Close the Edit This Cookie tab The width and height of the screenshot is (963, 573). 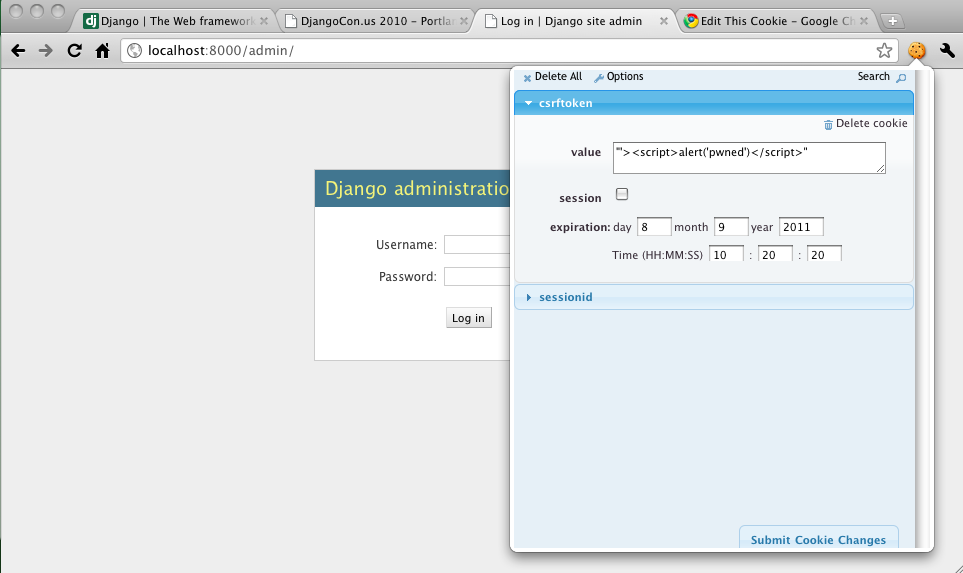[x=864, y=21]
